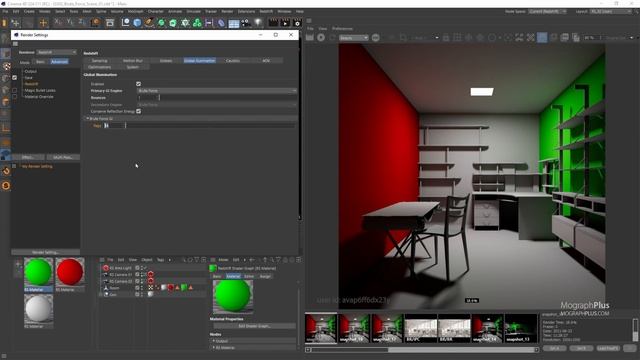This screenshot has height=360, width=640.
Task: Open the Beauty AOV dropdown in RenderView
Action: [353, 38]
